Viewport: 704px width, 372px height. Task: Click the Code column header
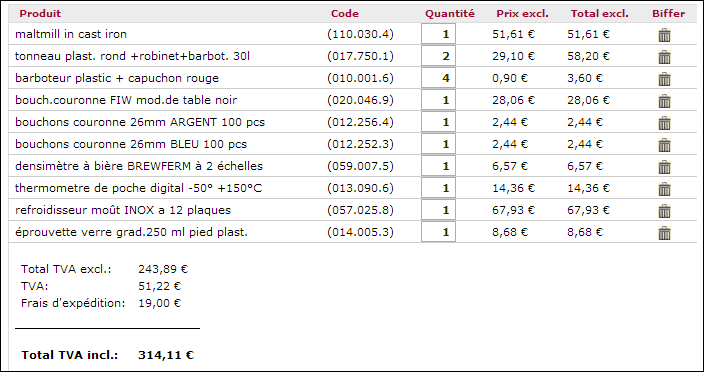tap(345, 13)
